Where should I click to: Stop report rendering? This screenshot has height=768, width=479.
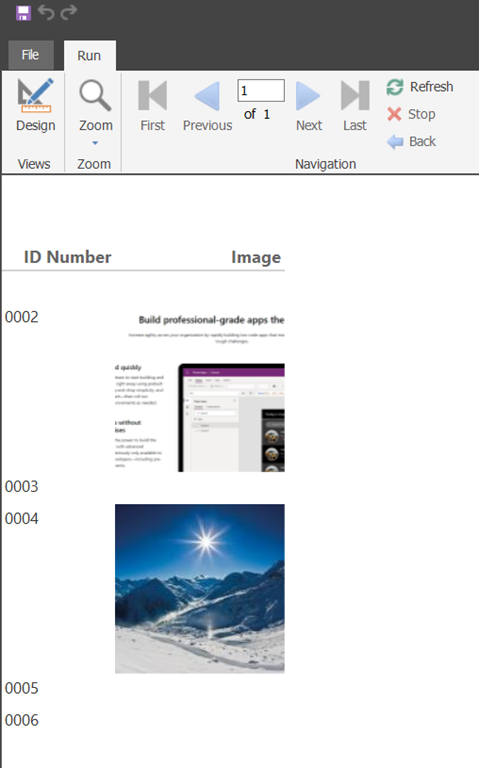click(x=411, y=114)
